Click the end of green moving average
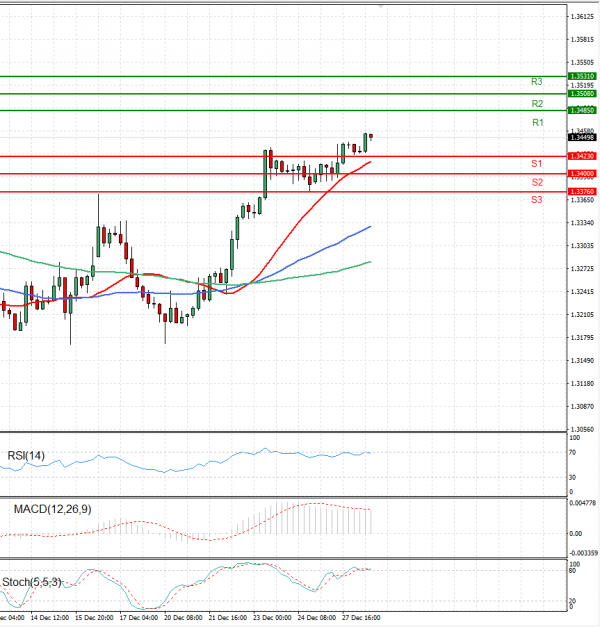 [370, 262]
